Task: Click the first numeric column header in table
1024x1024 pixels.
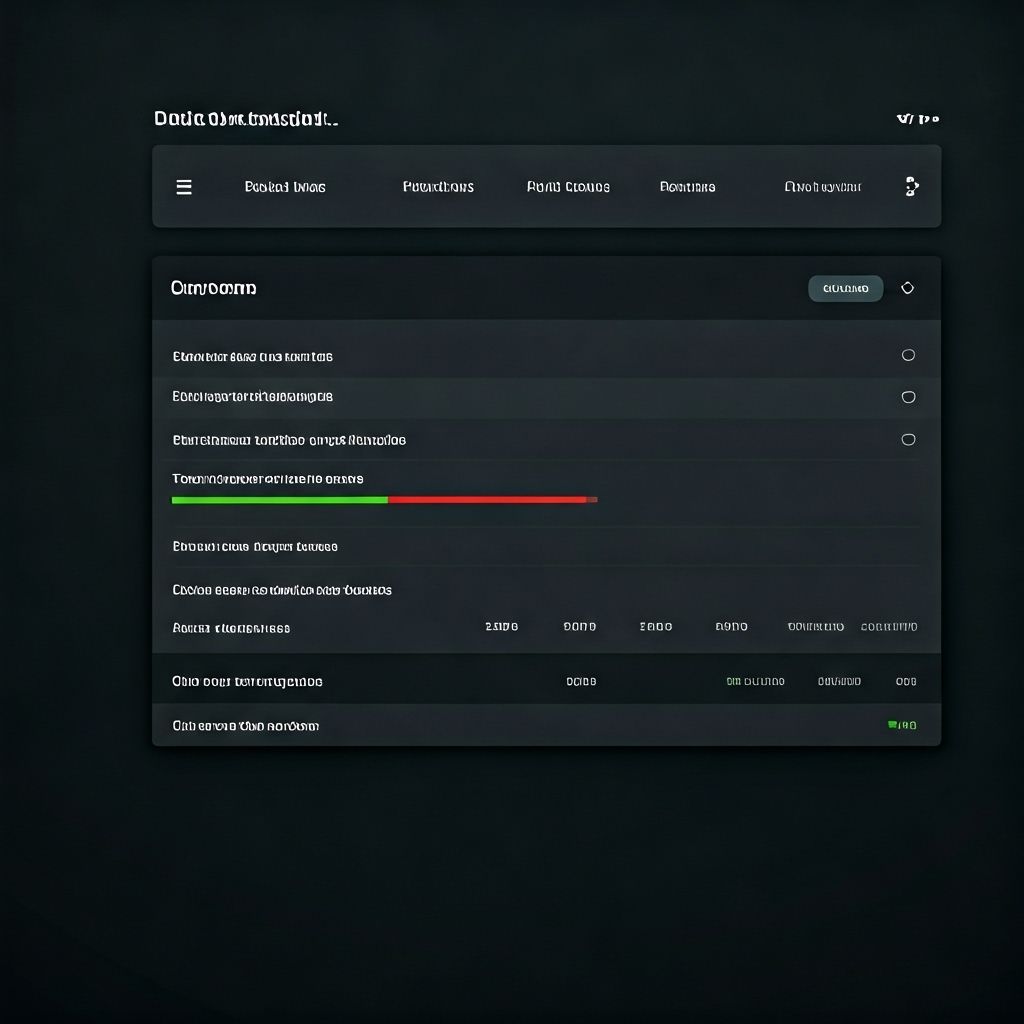Action: click(x=501, y=627)
